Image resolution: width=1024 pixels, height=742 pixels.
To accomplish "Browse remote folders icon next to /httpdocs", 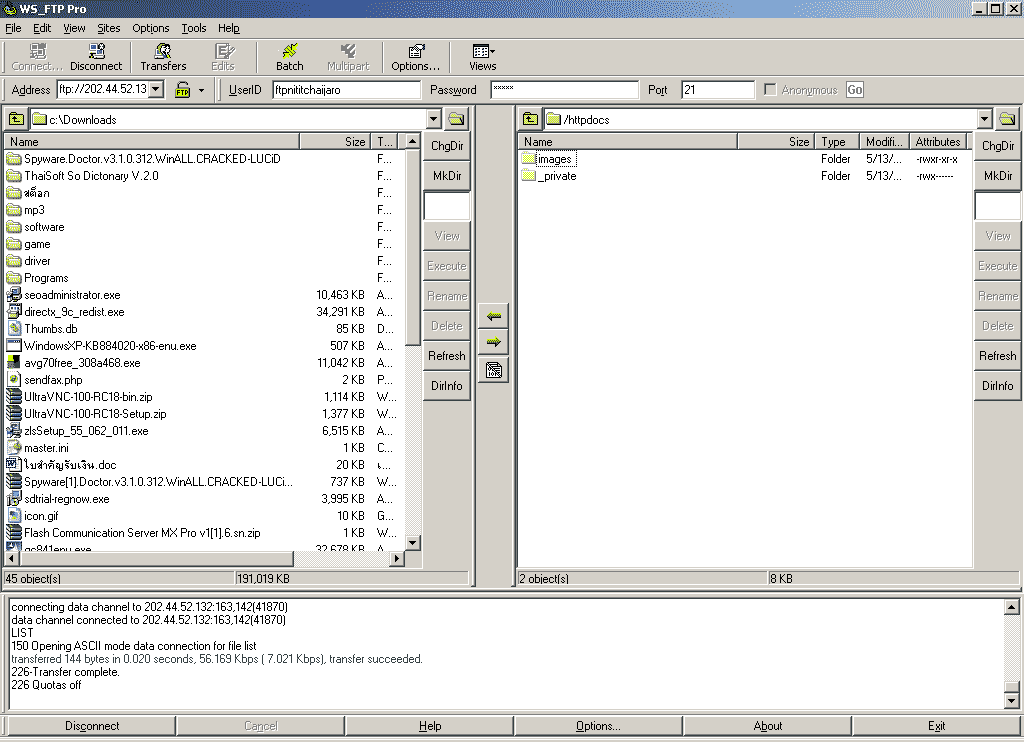I will (x=1008, y=119).
